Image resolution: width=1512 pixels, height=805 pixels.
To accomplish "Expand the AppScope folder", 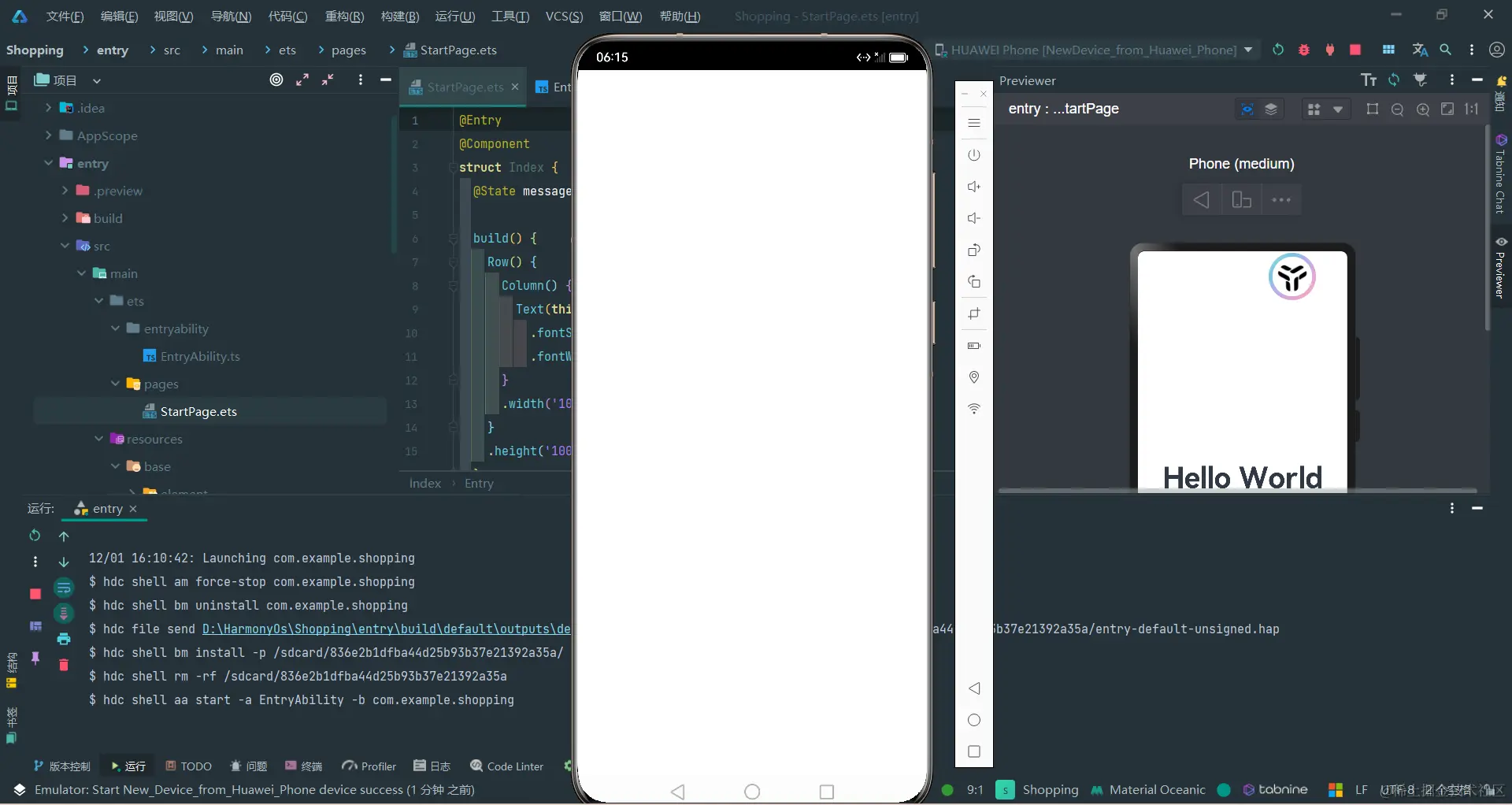I will [x=49, y=135].
